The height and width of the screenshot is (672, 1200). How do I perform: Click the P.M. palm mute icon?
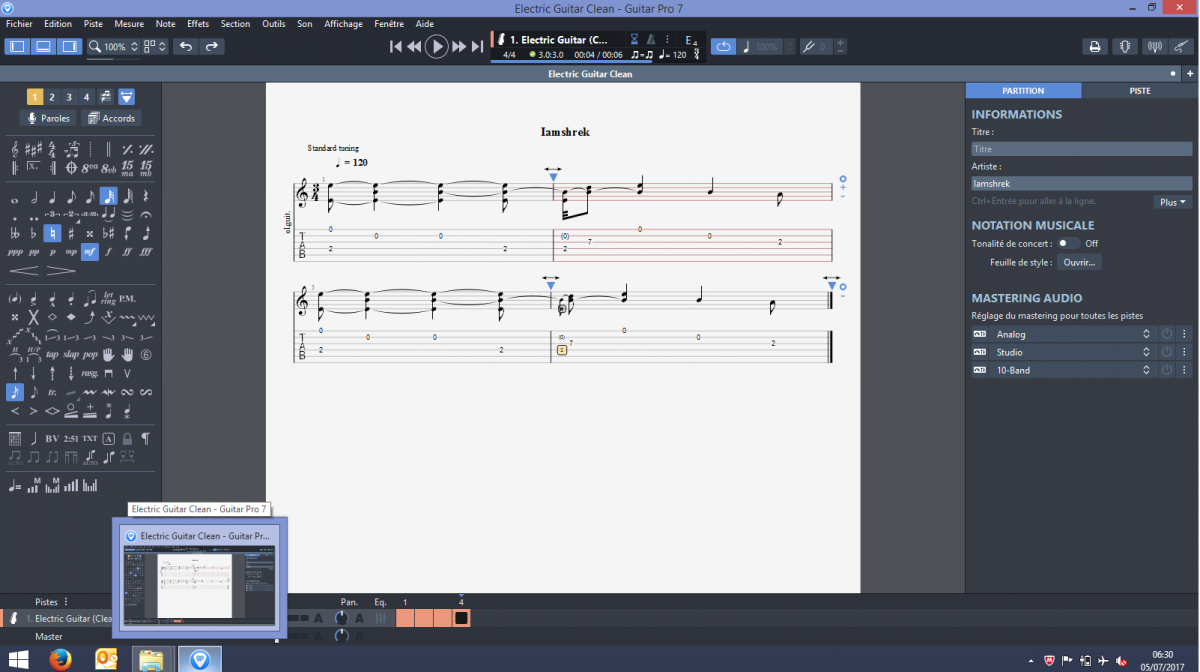point(128,298)
